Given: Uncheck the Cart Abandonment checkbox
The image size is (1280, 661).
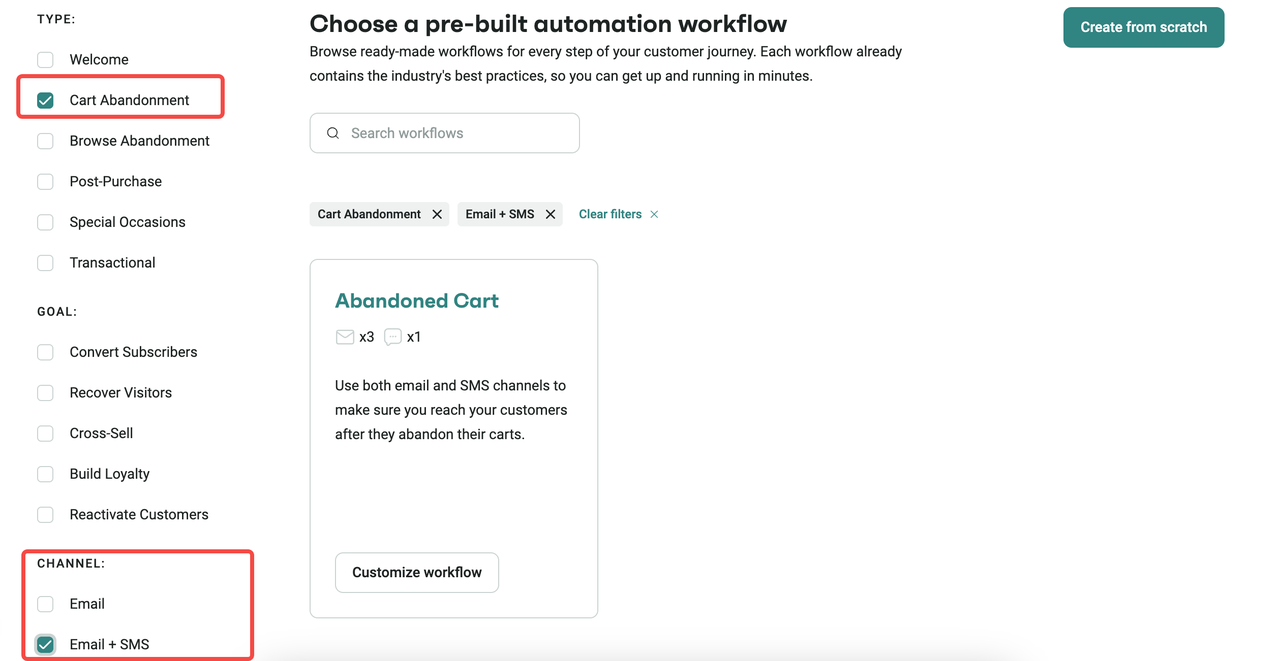Looking at the screenshot, I should click(x=45, y=100).
